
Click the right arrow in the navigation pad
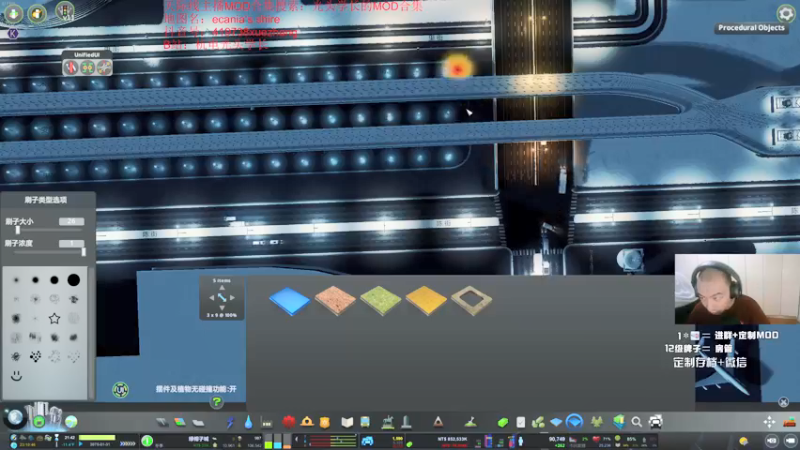[x=232, y=297]
